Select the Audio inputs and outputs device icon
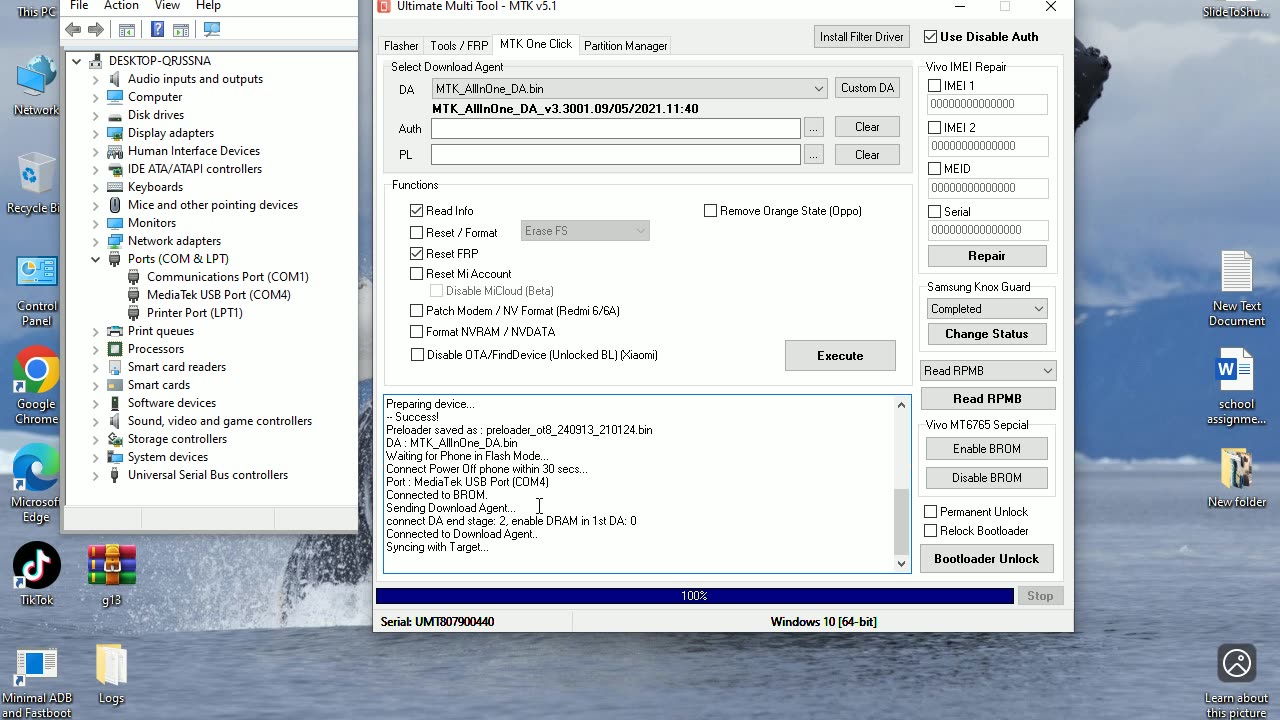This screenshot has width=1280, height=720. point(115,79)
